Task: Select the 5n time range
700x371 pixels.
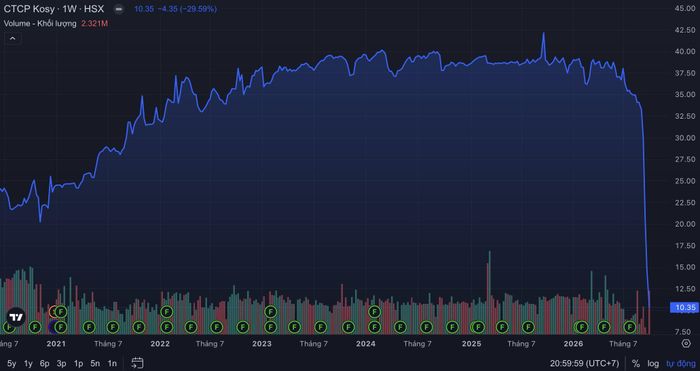Action: pyautogui.click(x=95, y=363)
